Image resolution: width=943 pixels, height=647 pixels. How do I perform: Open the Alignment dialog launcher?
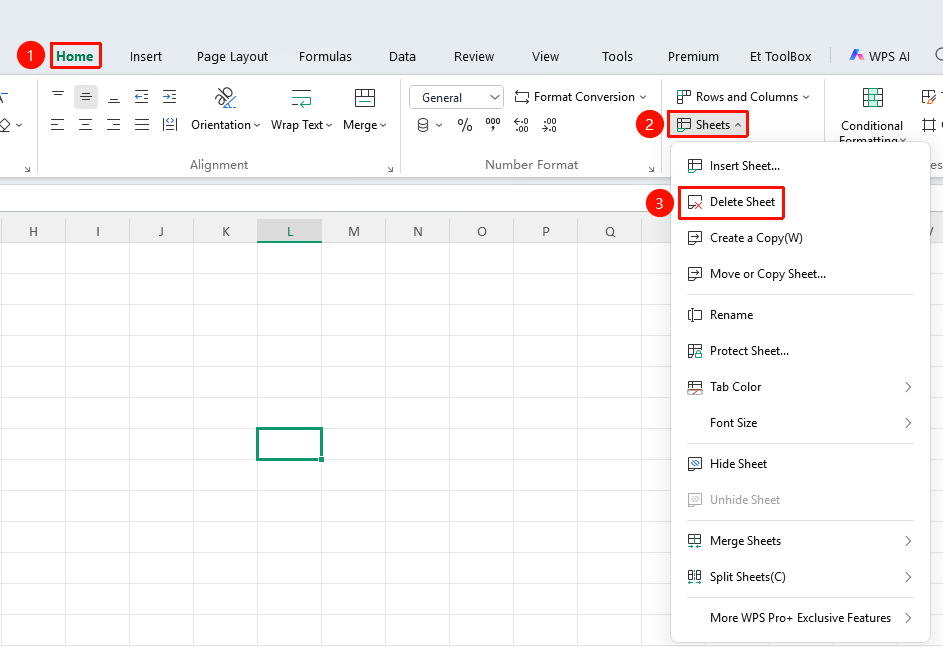coord(390,170)
